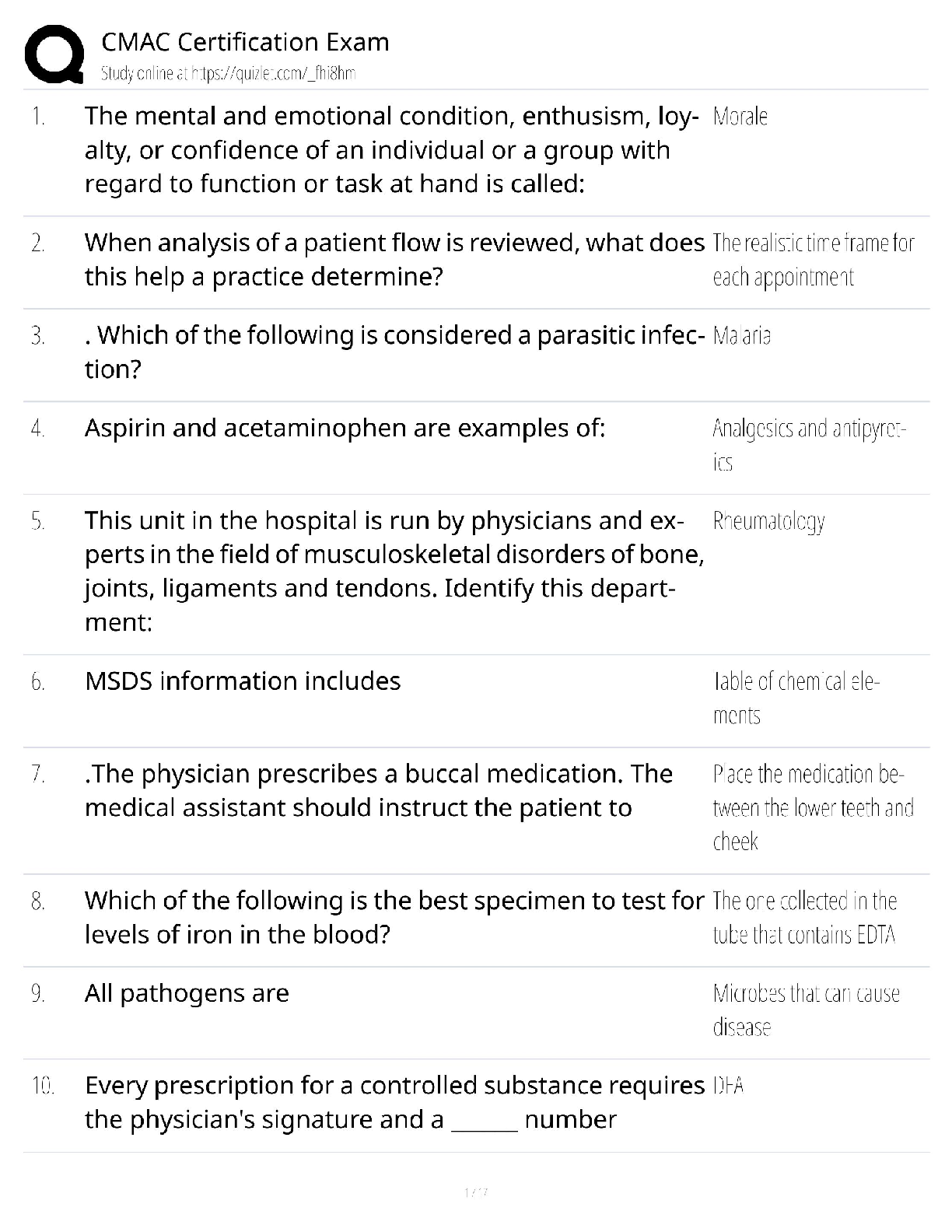Click the page number at the bottom

pyautogui.click(x=475, y=1192)
